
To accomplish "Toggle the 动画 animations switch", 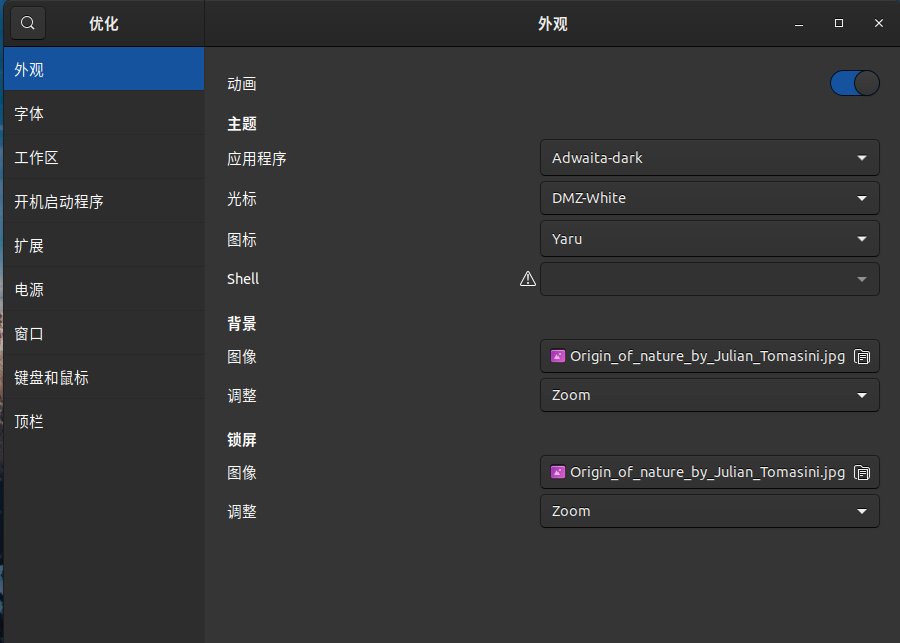I will click(854, 83).
